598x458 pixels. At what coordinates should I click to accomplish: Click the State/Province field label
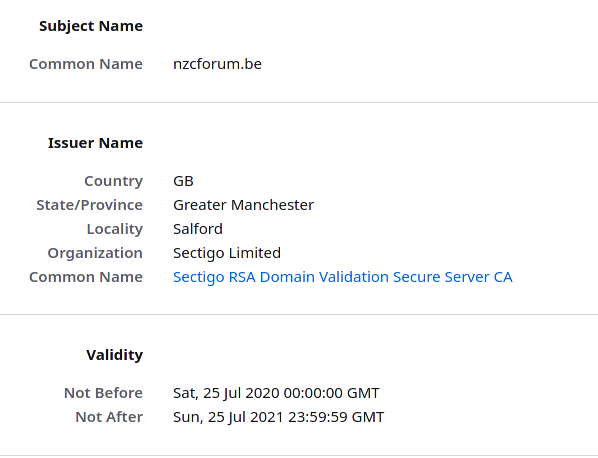click(90, 205)
